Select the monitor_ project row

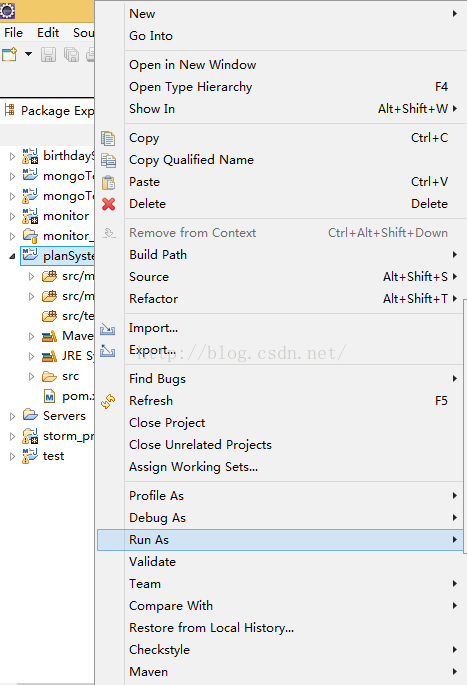click(47, 236)
